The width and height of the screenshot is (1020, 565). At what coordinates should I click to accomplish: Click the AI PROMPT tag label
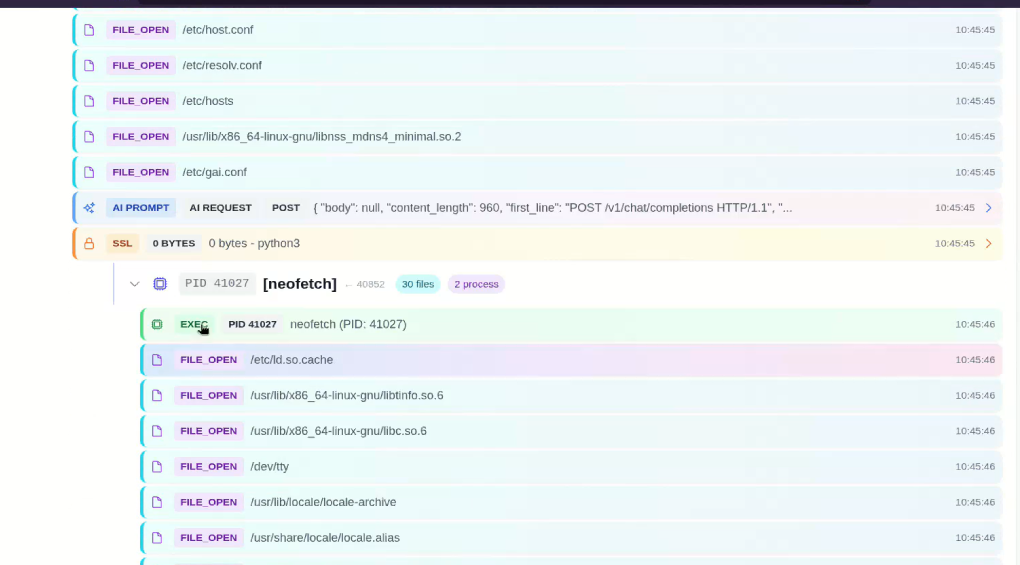[x=141, y=208]
